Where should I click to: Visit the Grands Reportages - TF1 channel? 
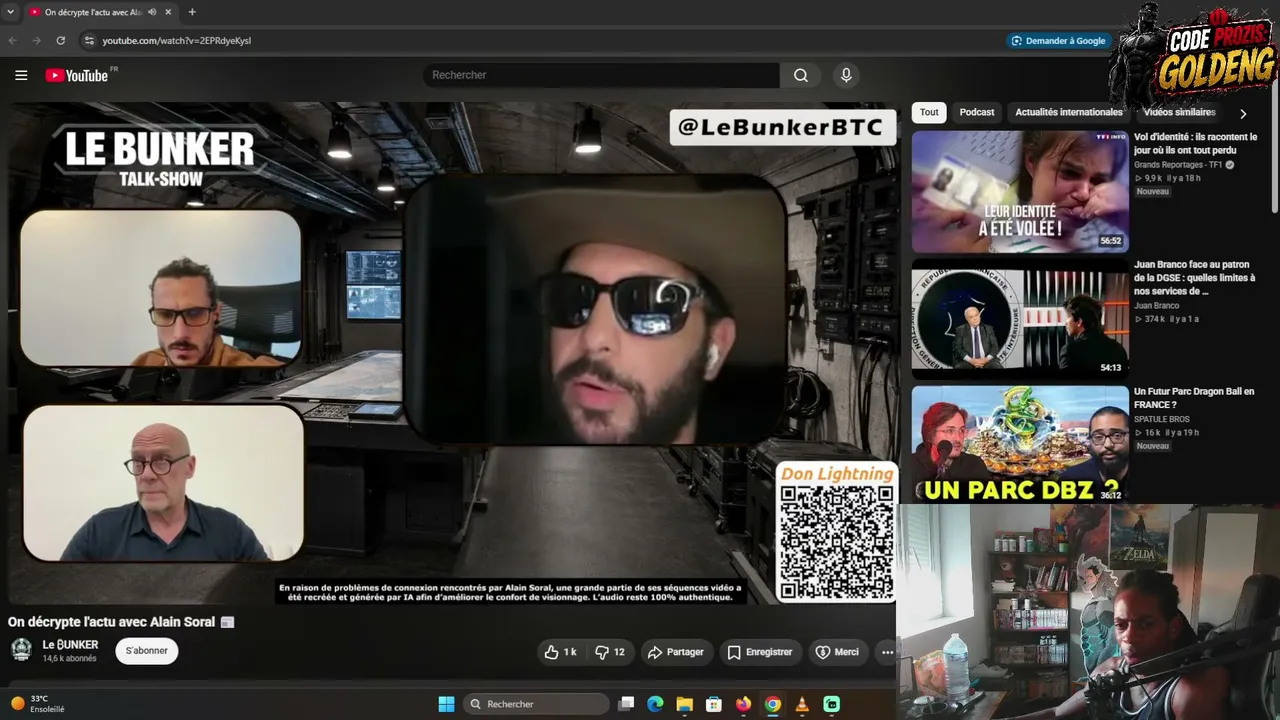point(1178,165)
